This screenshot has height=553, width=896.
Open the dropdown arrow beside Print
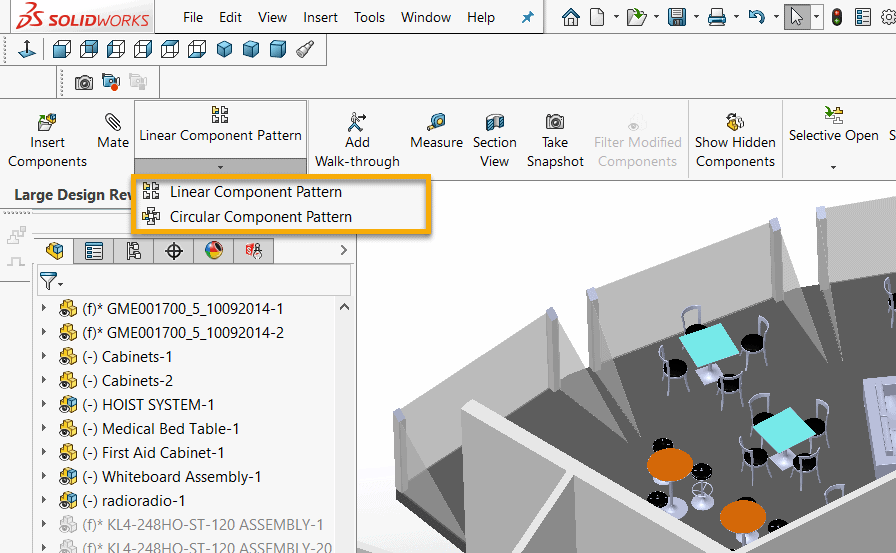pos(736,17)
